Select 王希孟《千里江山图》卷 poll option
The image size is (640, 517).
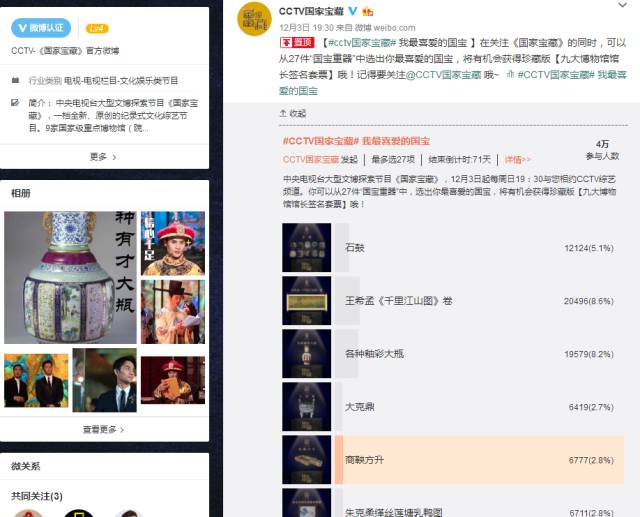click(x=479, y=301)
